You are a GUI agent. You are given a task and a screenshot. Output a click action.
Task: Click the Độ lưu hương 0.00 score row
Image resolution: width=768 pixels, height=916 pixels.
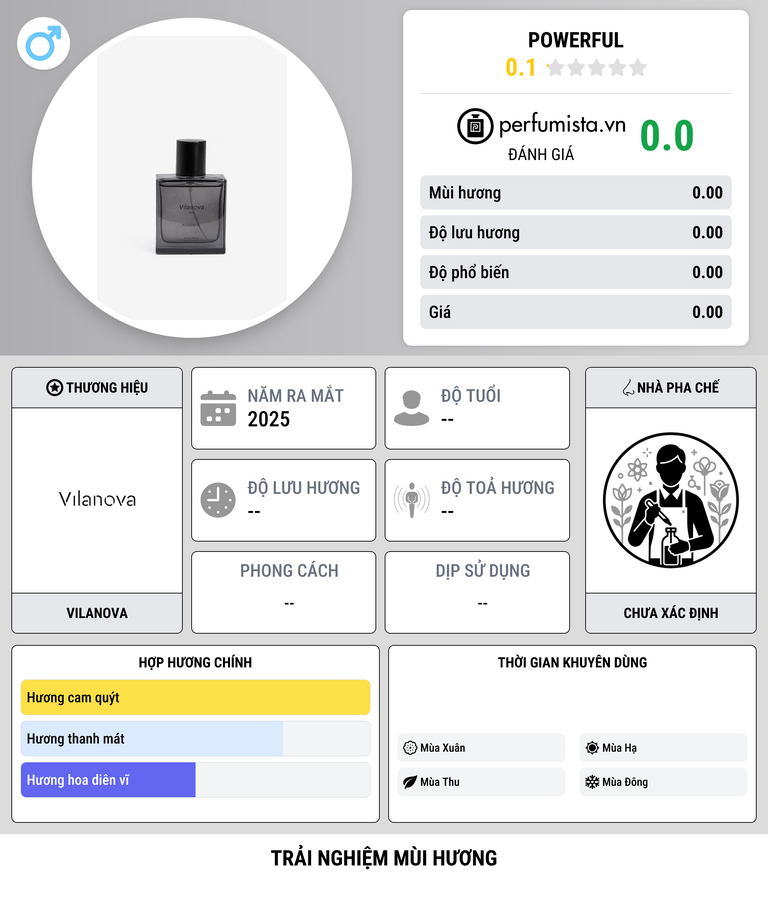[x=576, y=233]
